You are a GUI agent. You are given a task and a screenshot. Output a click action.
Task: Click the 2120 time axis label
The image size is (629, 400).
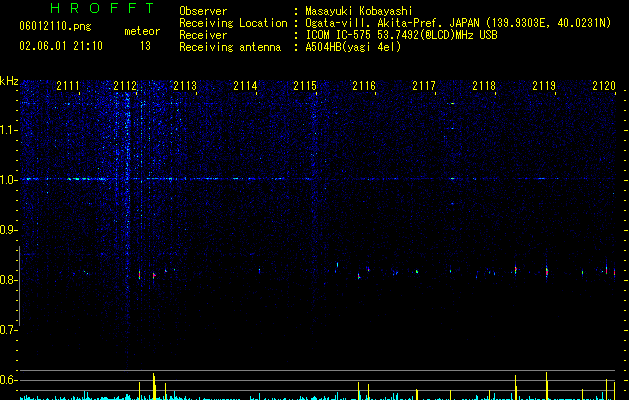[x=604, y=86]
